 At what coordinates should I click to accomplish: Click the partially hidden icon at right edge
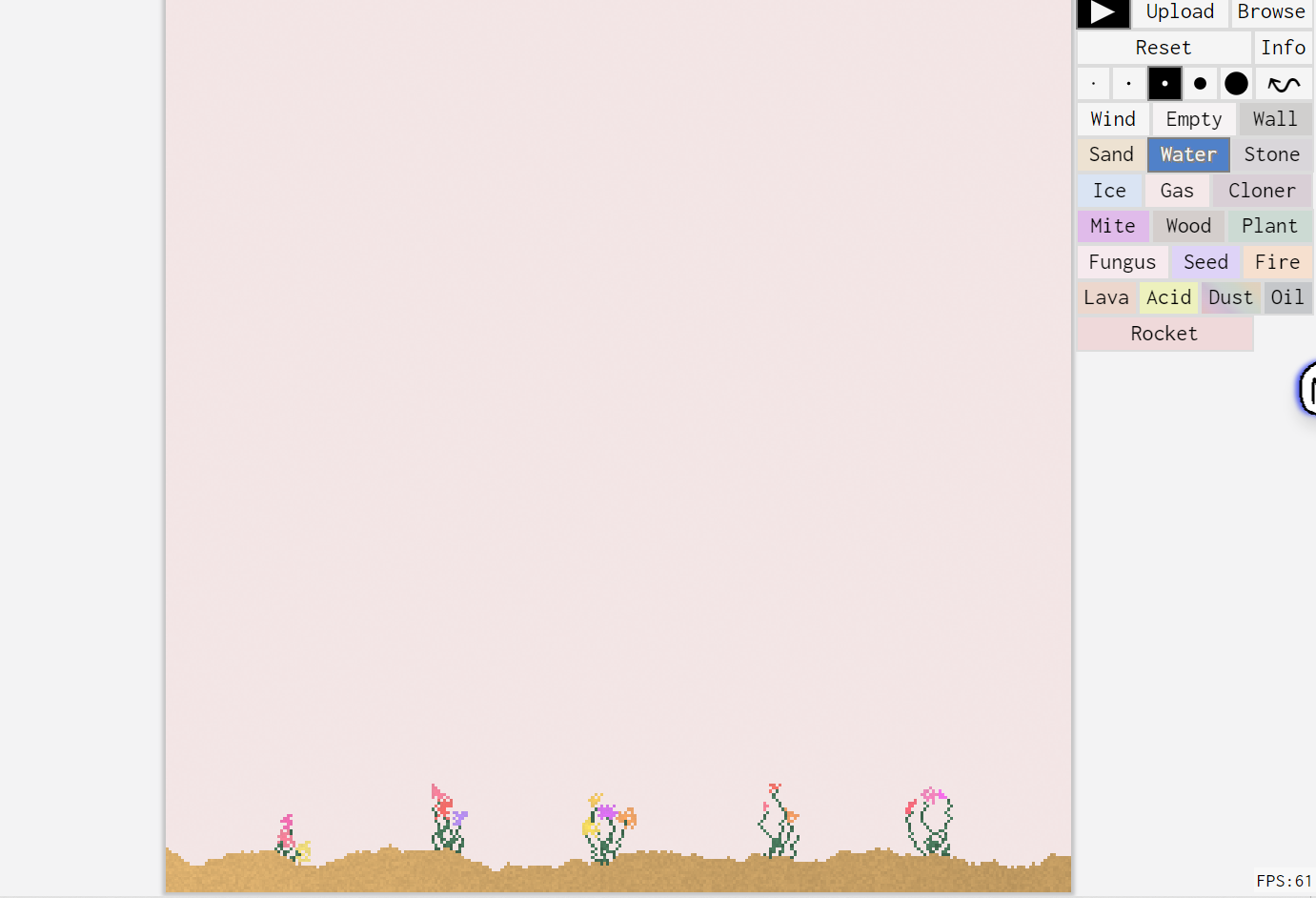click(x=1308, y=389)
